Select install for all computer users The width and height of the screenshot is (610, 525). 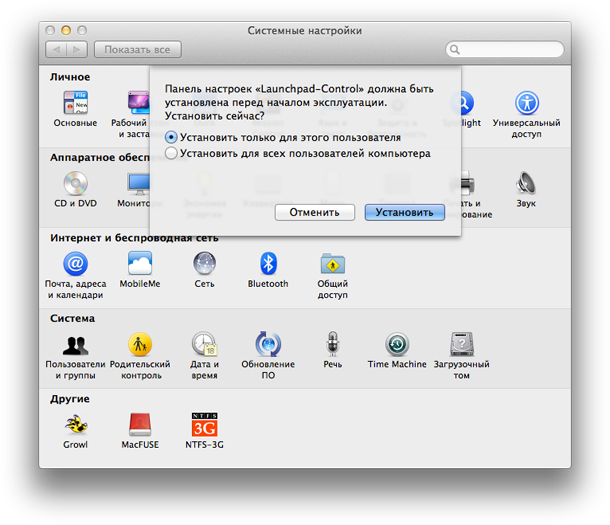[x=172, y=154]
